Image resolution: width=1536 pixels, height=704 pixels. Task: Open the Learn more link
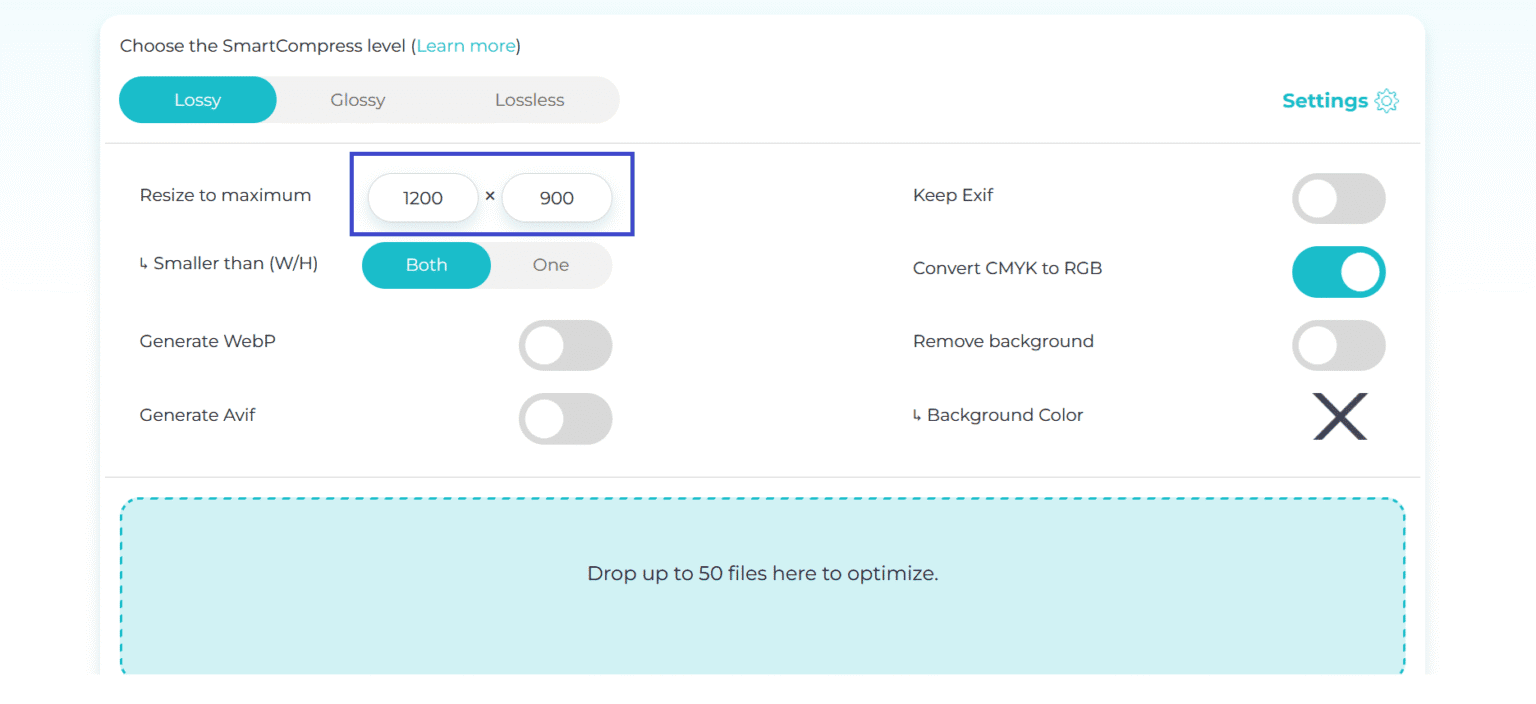pos(466,46)
